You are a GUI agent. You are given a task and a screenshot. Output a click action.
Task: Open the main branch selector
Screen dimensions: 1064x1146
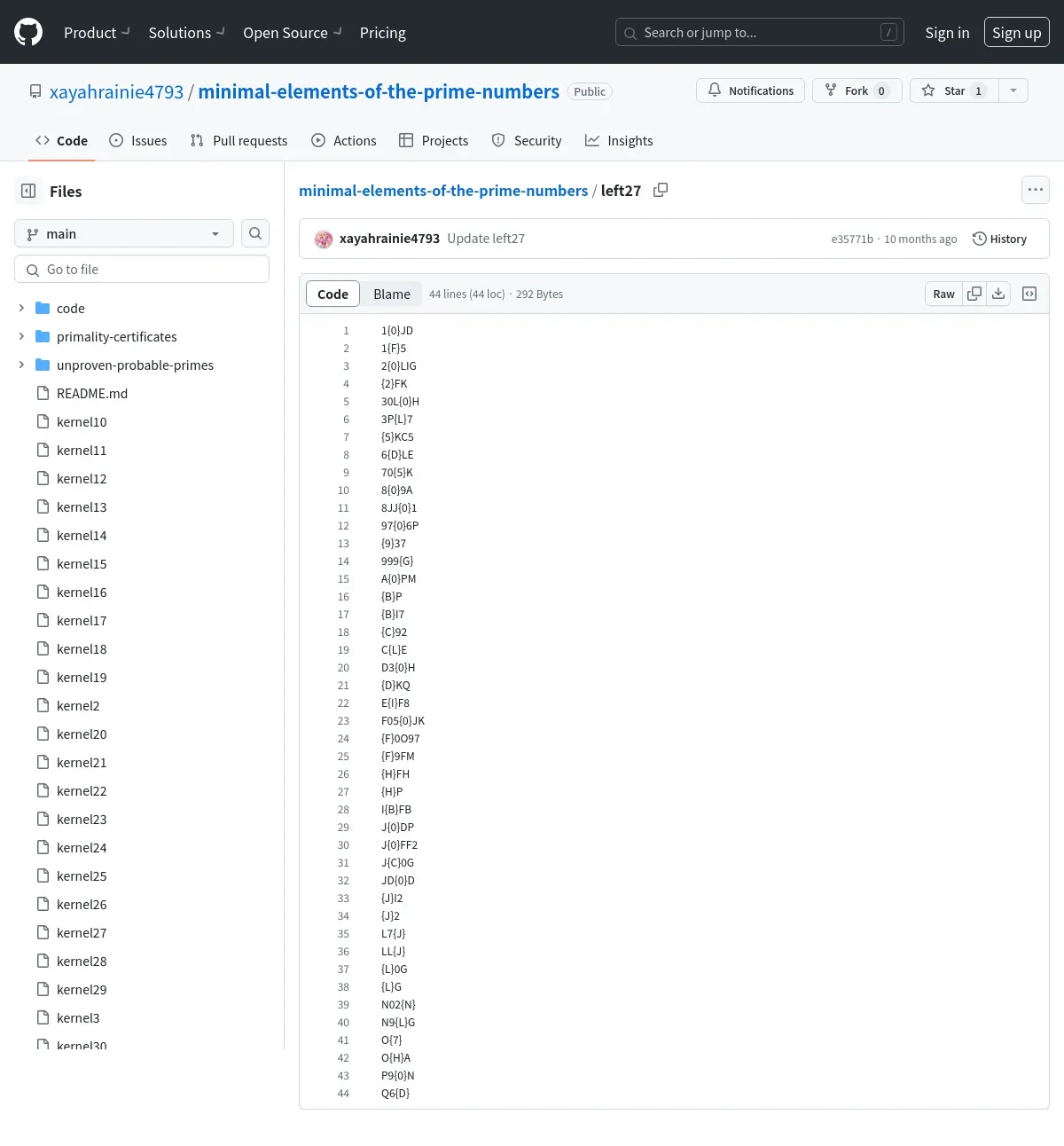coord(124,233)
